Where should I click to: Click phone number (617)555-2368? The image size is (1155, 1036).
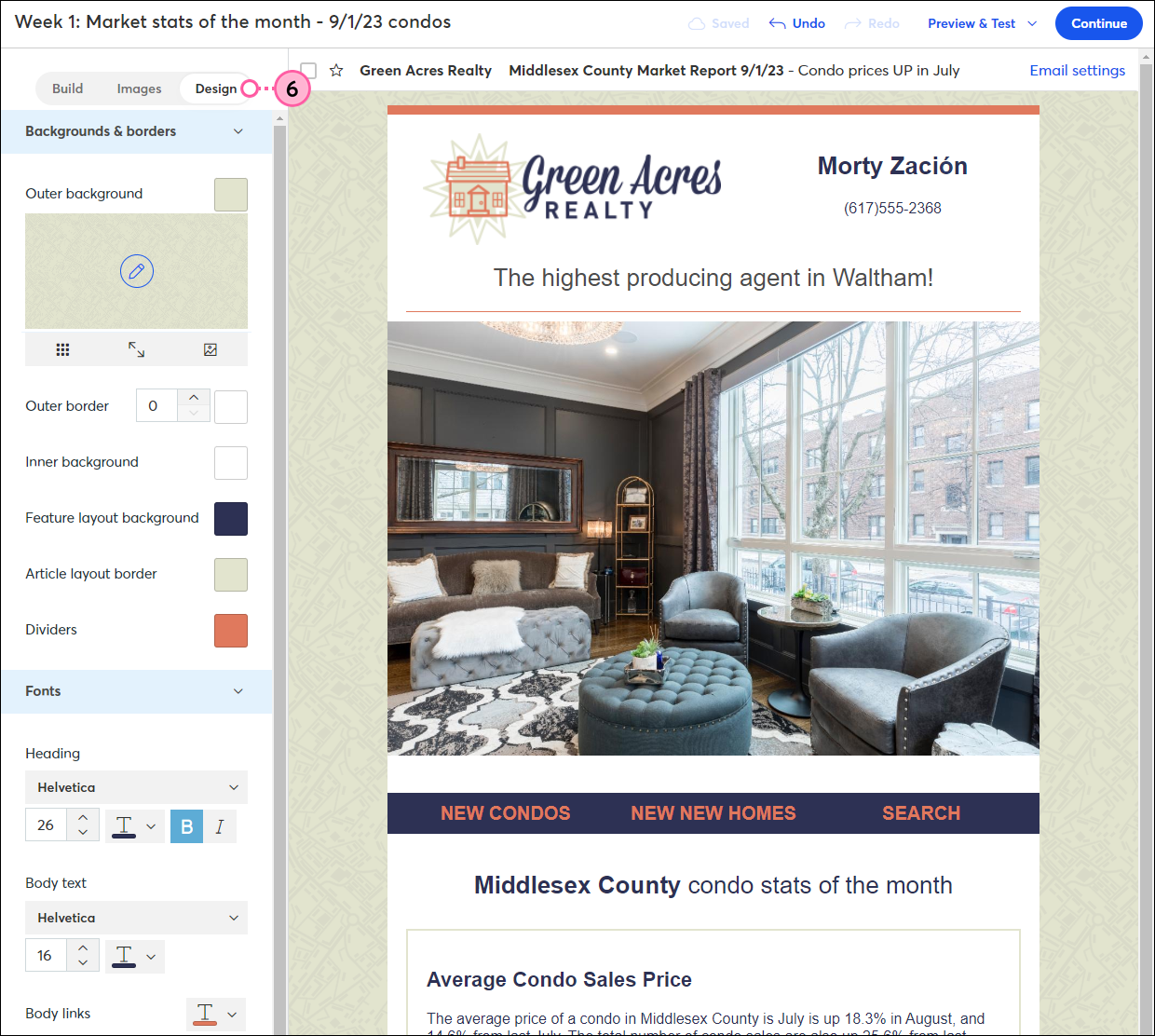(892, 208)
